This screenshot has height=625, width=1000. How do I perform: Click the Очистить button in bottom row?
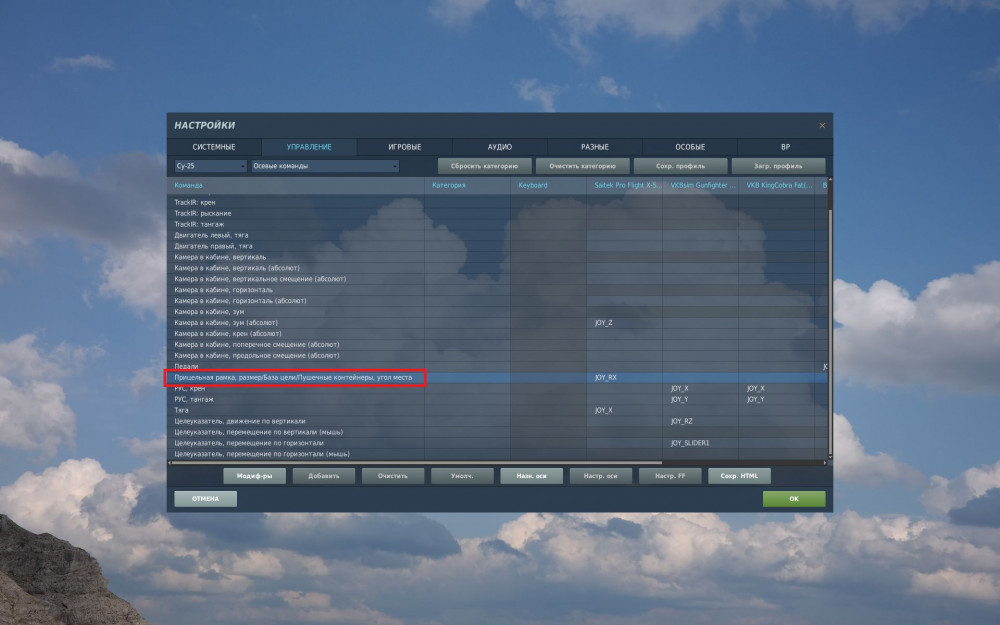click(x=393, y=476)
